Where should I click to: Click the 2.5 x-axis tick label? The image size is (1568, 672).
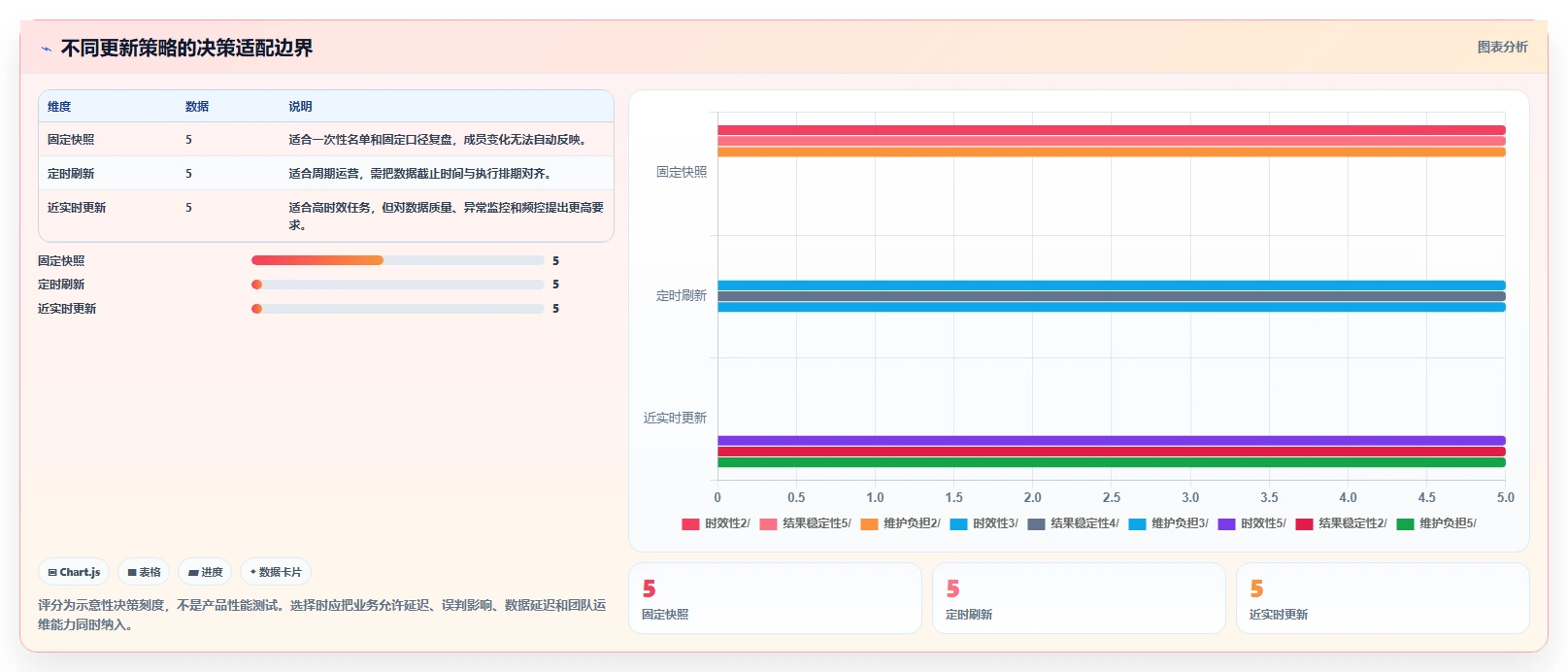pos(1112,497)
